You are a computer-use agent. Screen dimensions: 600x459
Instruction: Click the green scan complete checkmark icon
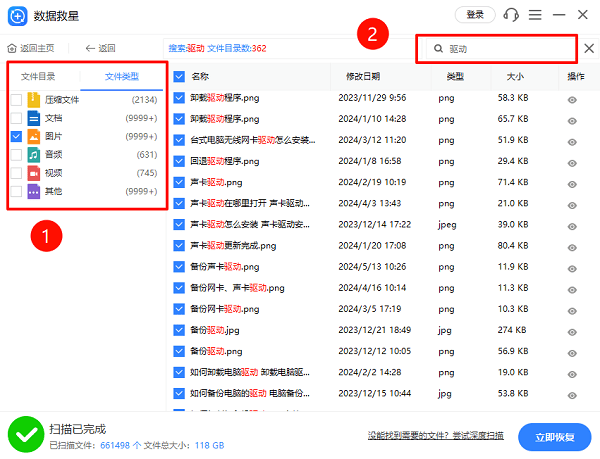[26, 434]
